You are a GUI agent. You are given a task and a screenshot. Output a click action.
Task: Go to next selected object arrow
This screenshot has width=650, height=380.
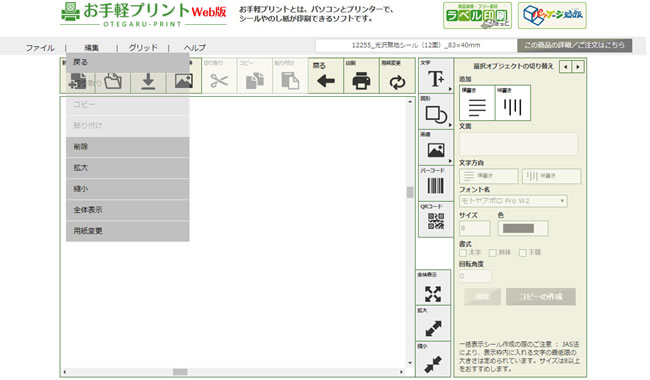[578, 66]
